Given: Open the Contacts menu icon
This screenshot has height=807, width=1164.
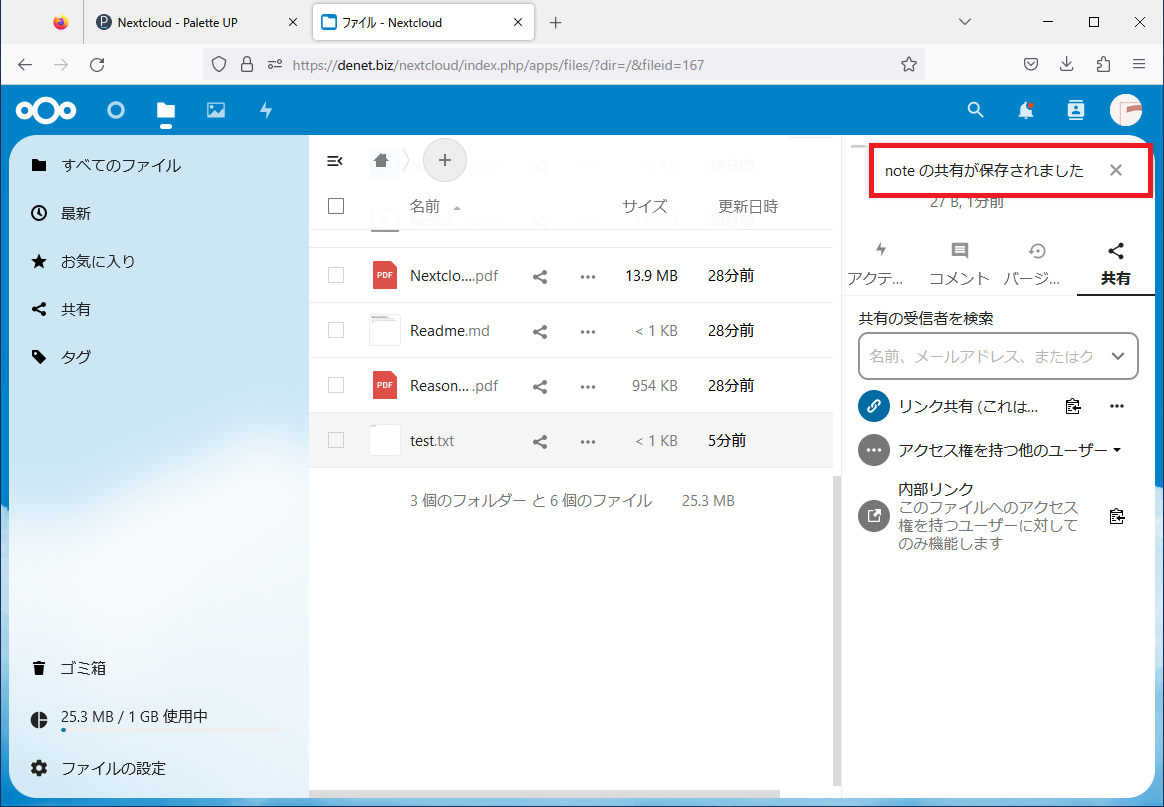Looking at the screenshot, I should click(1076, 111).
